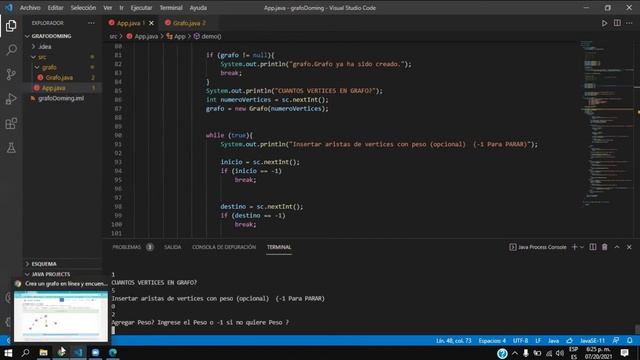Open File Explorer from taskbar

point(43,353)
